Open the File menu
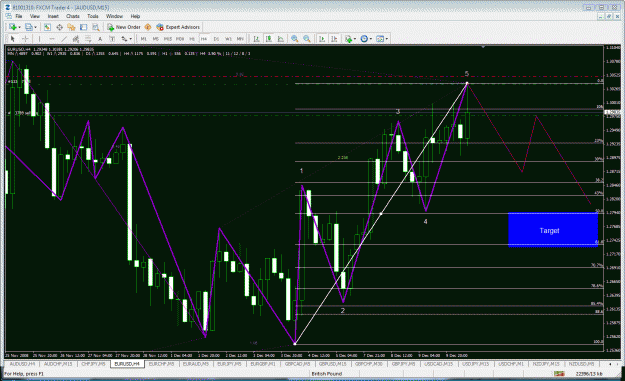Screen dimensions: 625x381 [19, 16]
